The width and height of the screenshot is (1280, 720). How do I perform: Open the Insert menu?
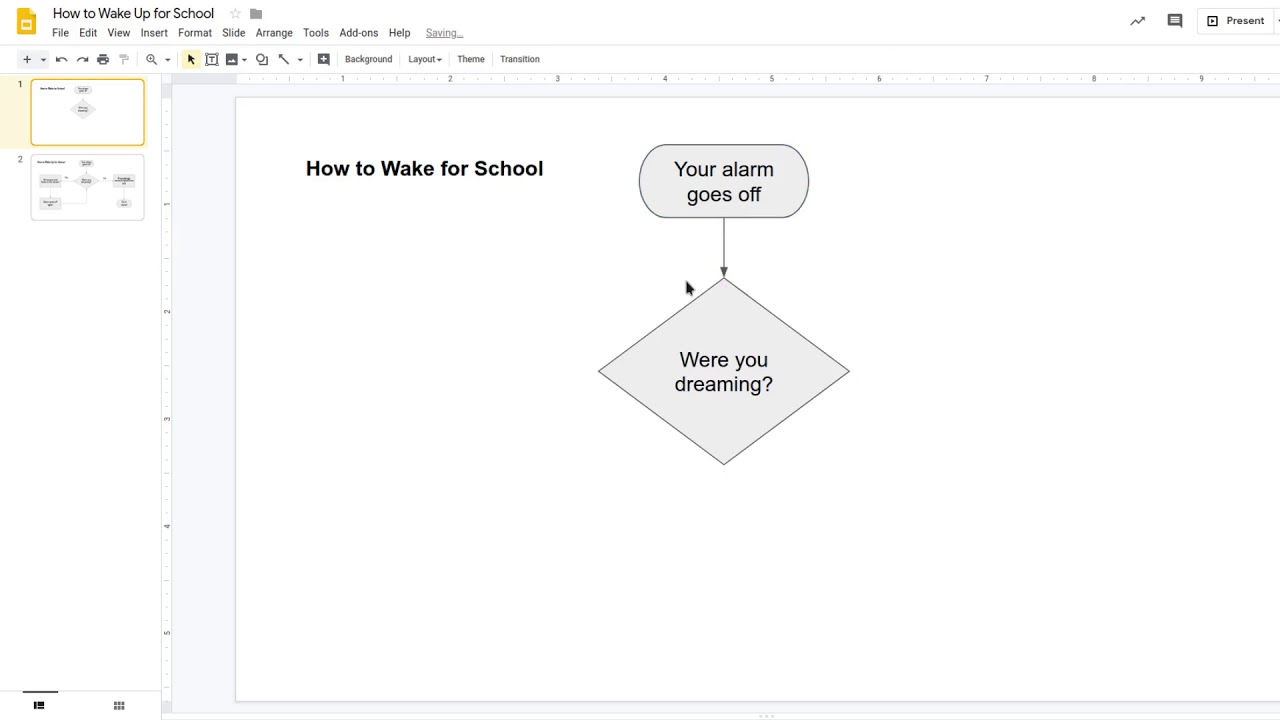(154, 33)
